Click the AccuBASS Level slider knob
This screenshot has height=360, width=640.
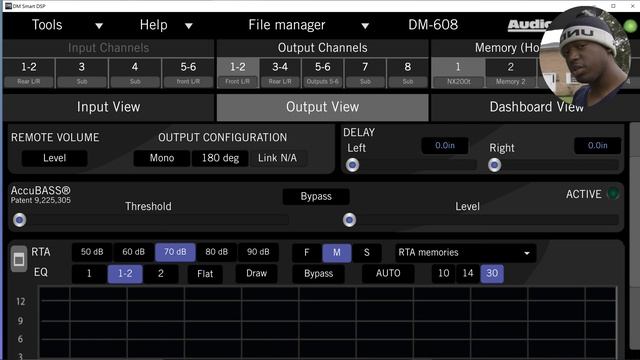(x=349, y=220)
